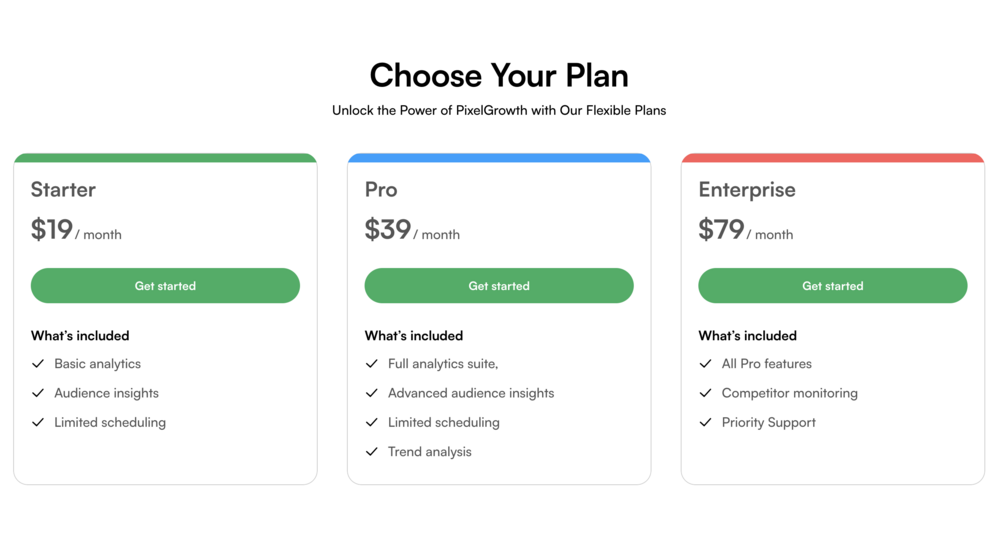Click the red bar atop the Enterprise card

pyautogui.click(x=832, y=158)
